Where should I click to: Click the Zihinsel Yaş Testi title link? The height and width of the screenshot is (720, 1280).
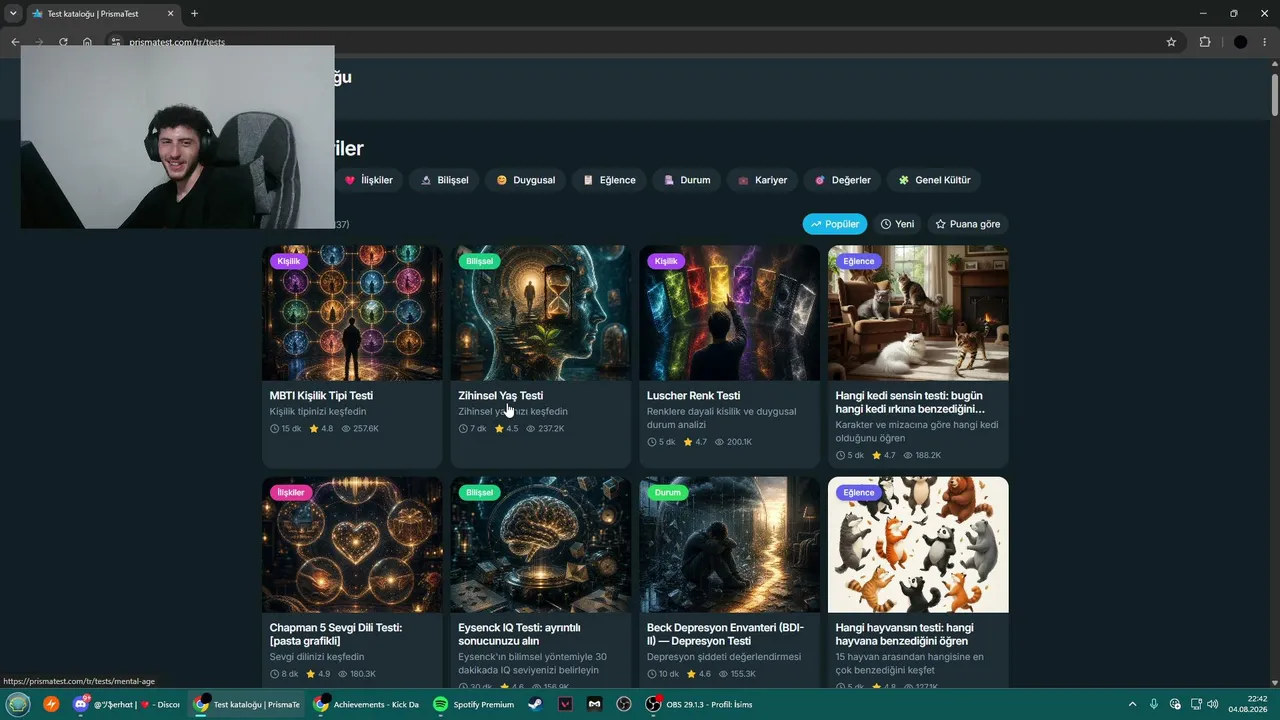coord(501,396)
